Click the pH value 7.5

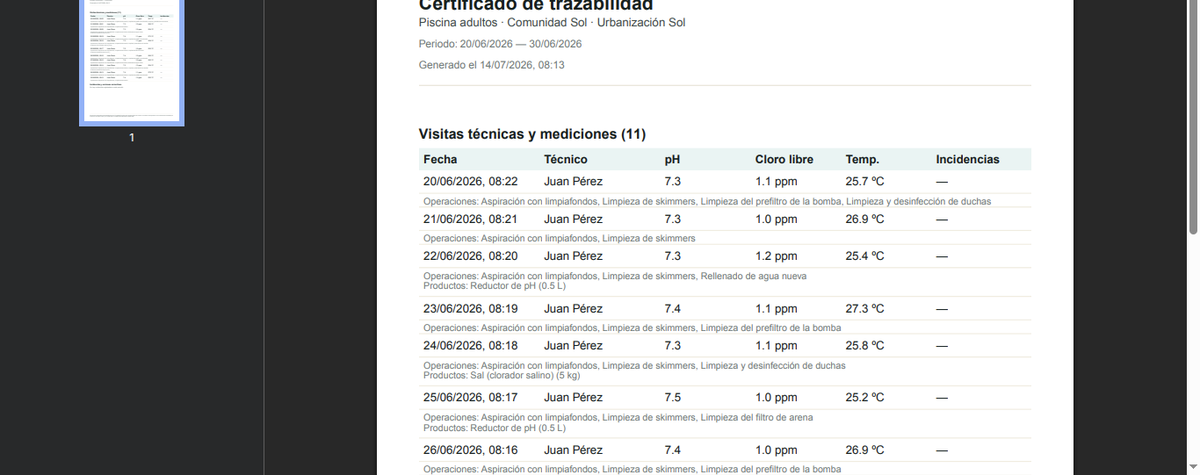tap(672, 397)
